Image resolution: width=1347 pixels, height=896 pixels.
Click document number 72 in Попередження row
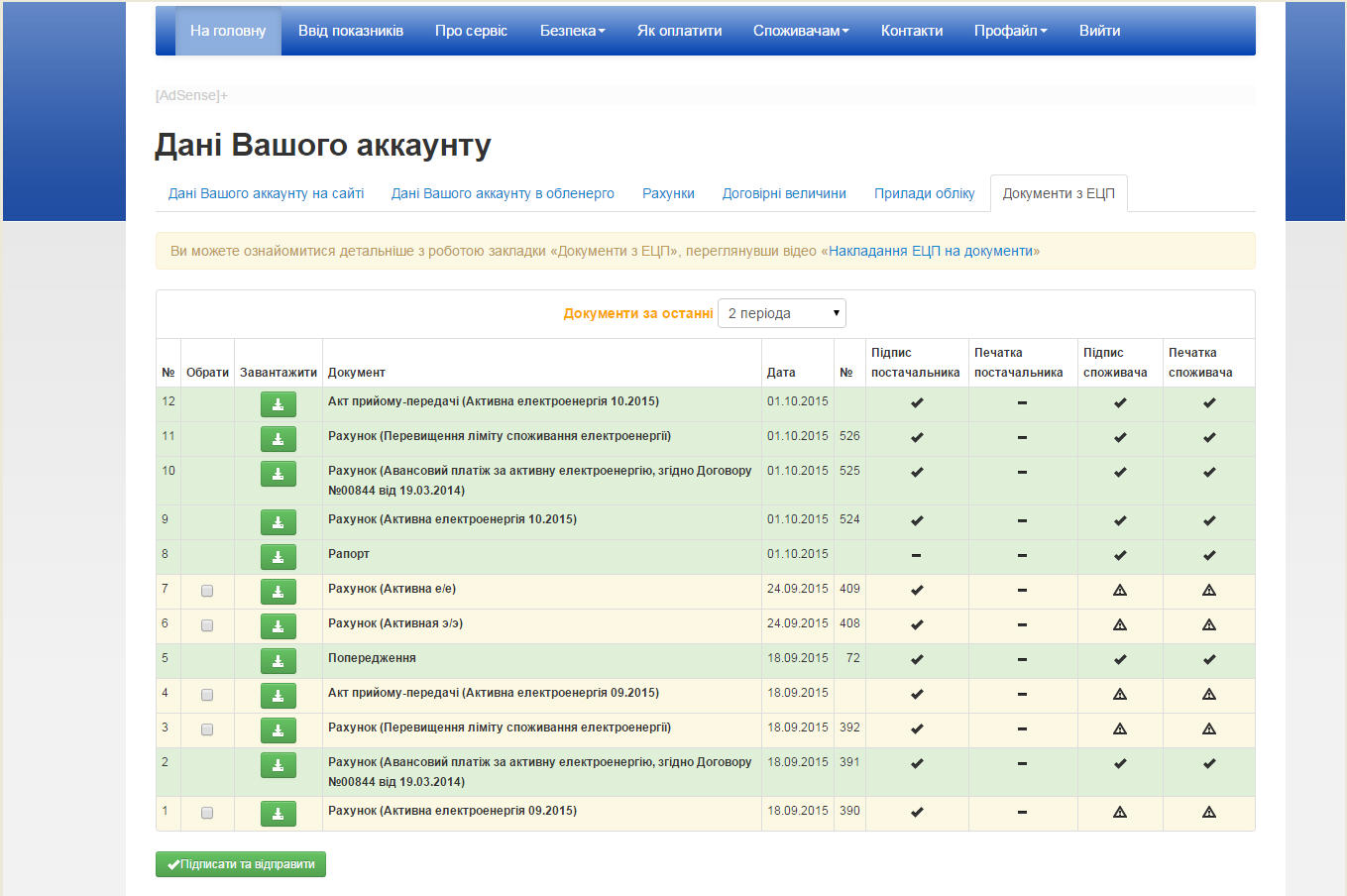click(852, 658)
